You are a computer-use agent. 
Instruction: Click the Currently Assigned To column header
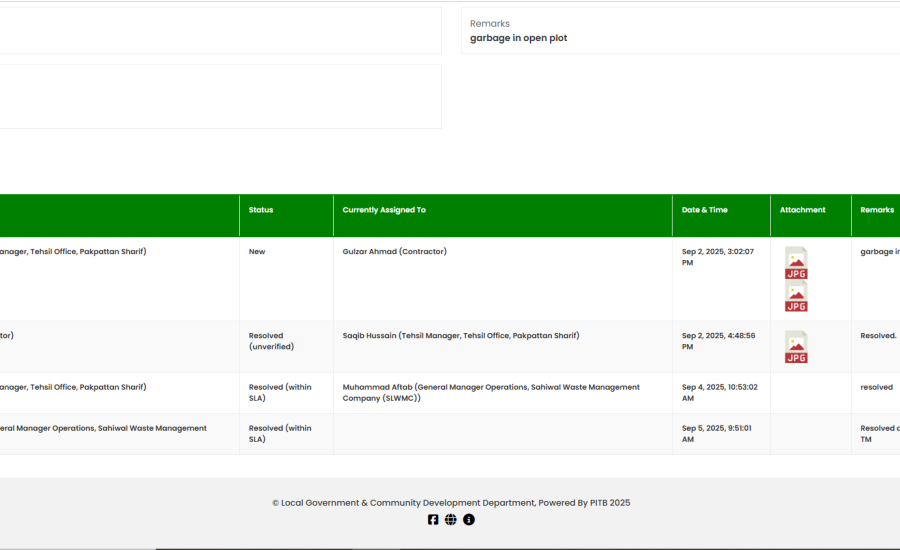click(x=384, y=210)
